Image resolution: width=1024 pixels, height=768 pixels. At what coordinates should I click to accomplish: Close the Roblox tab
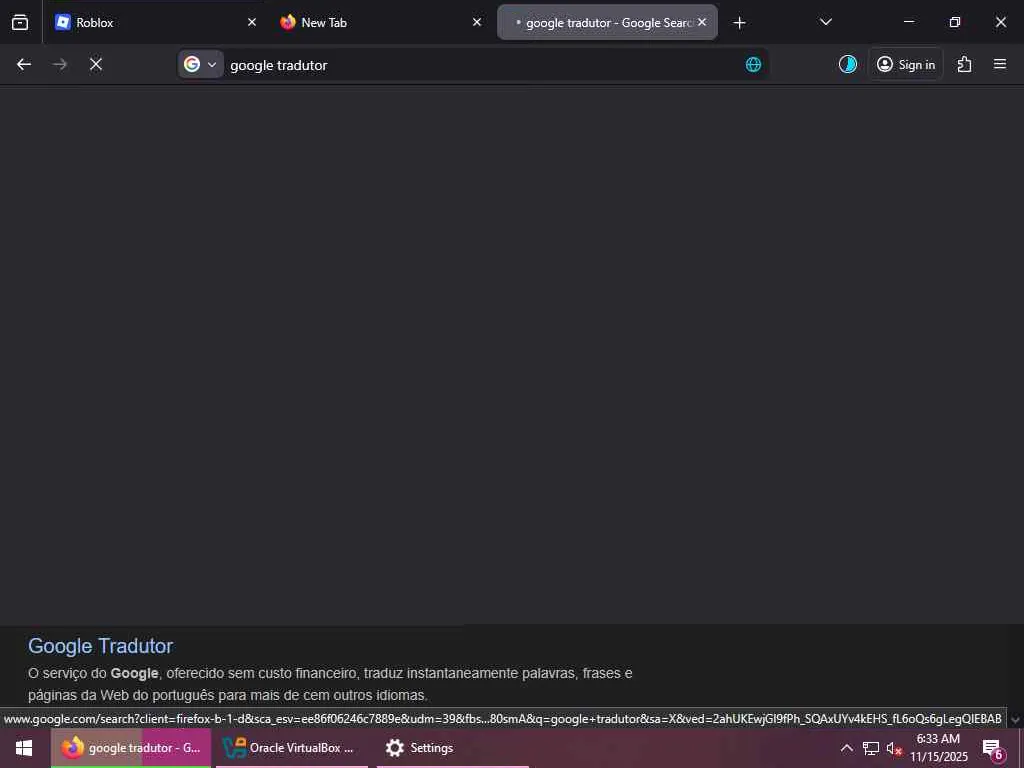(x=251, y=22)
